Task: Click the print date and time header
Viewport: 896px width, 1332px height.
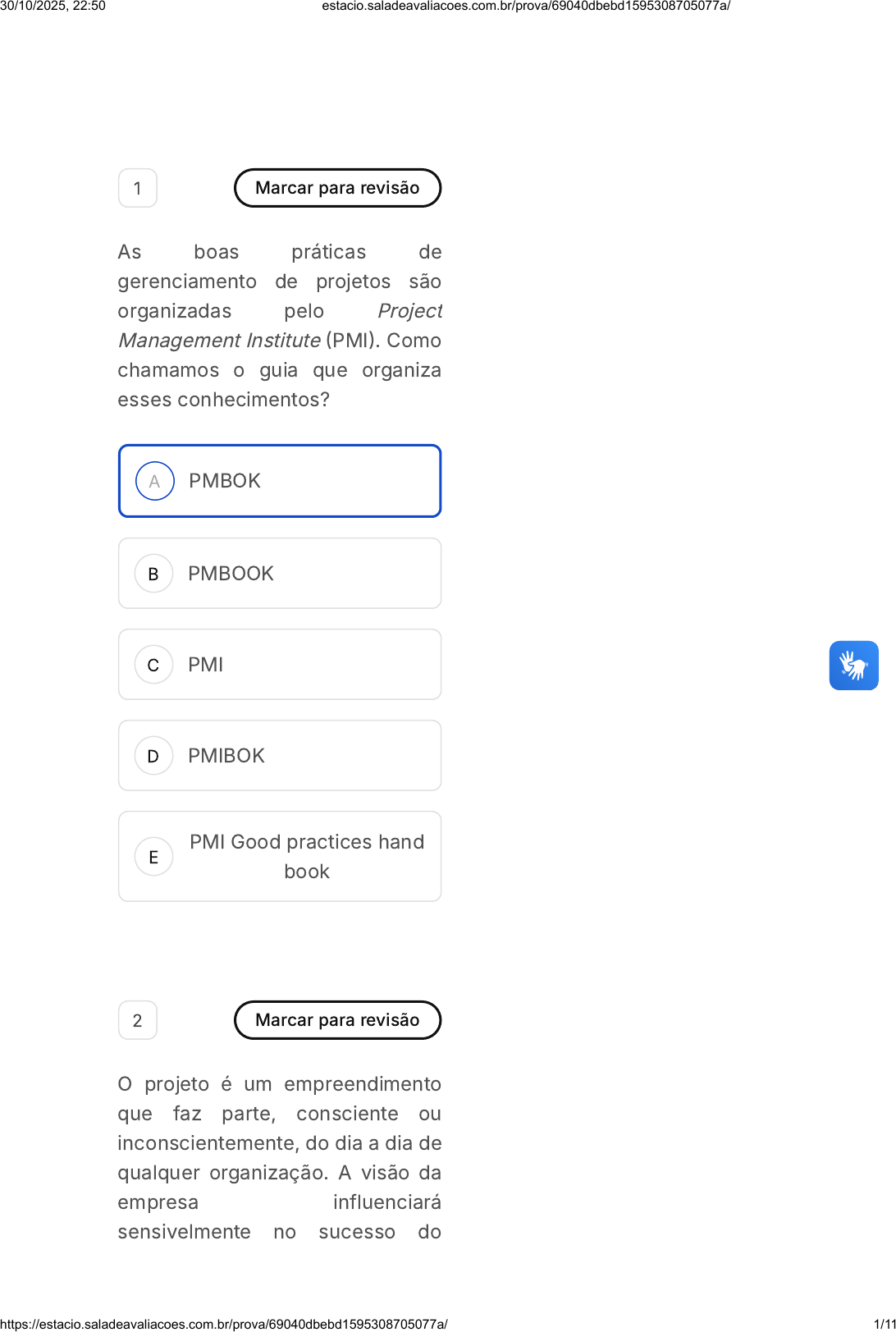Action: [53, 6]
